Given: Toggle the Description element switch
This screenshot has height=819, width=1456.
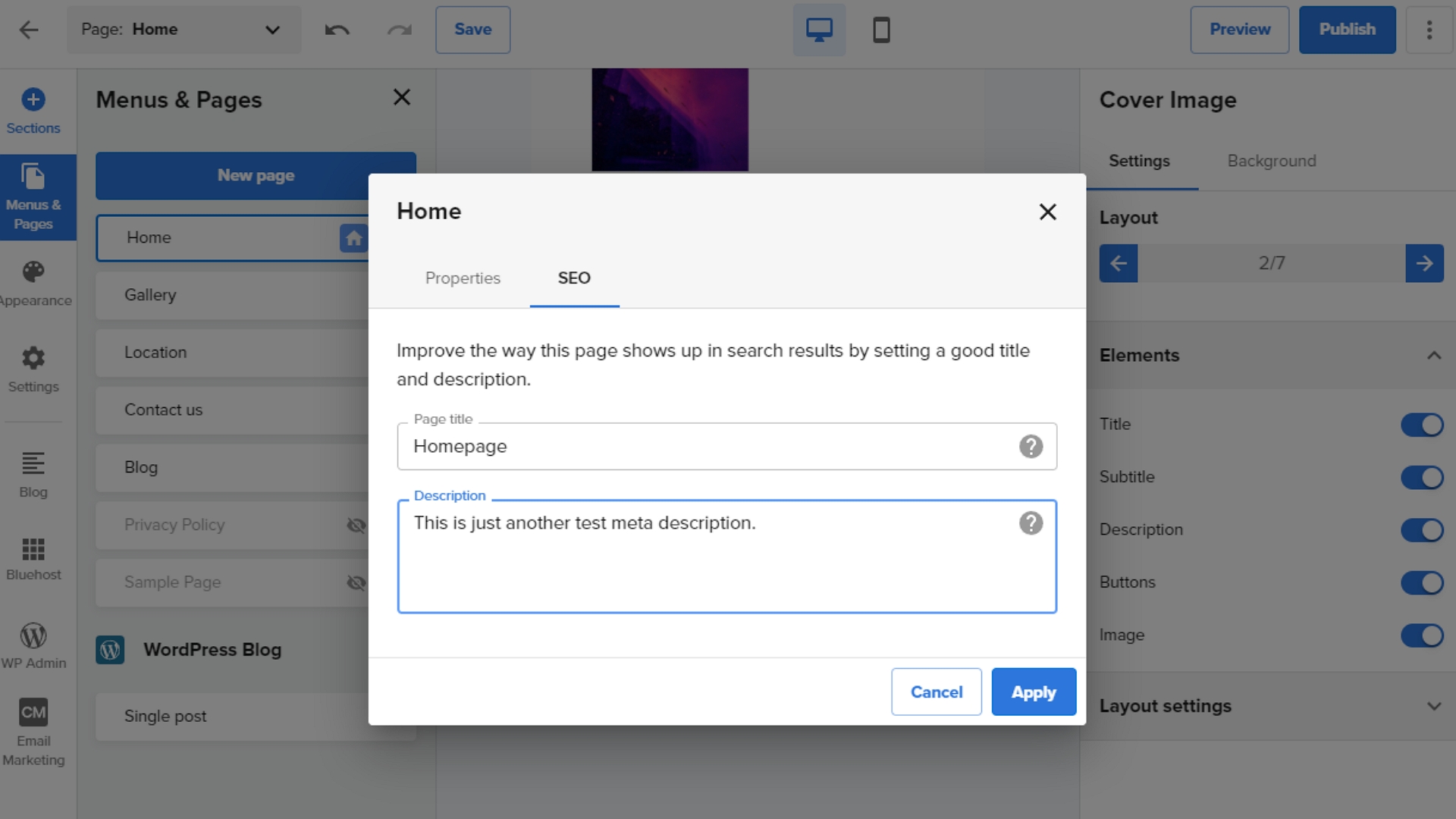Looking at the screenshot, I should [1422, 530].
